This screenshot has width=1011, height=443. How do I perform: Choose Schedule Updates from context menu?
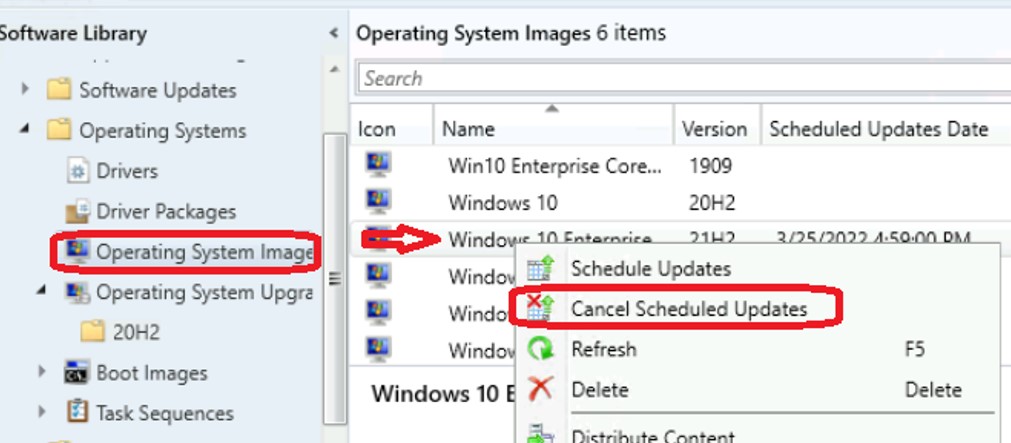[x=651, y=268]
